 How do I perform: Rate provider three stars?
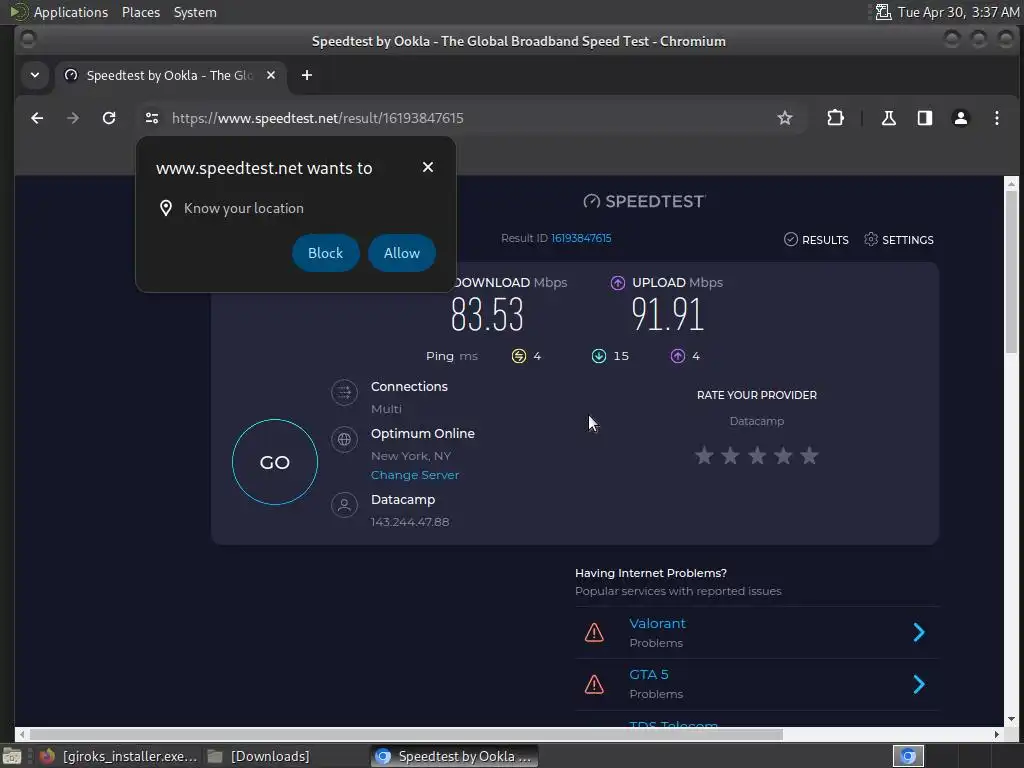(x=757, y=455)
